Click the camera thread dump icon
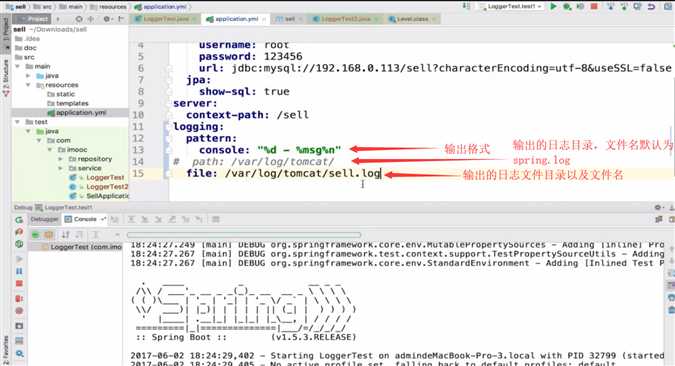Viewport: 675px width, 366px height. pyautogui.click(x=19, y=326)
